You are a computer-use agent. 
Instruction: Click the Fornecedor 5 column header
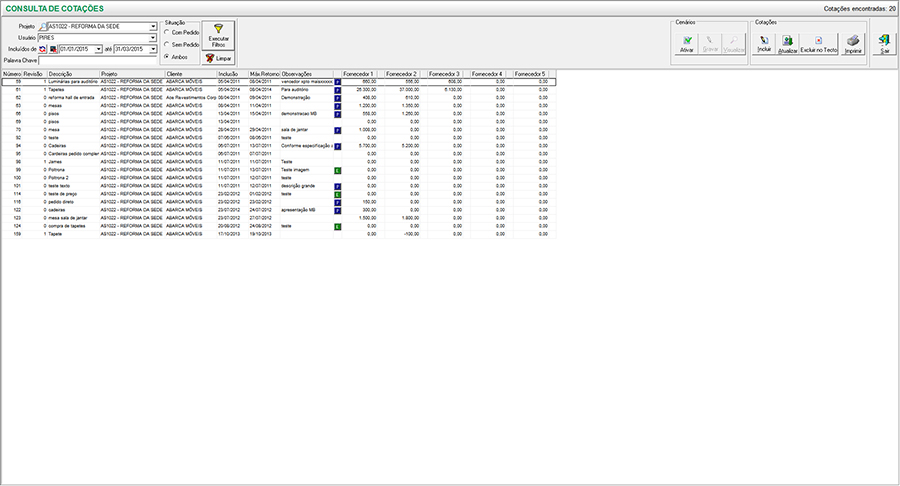pos(531,74)
